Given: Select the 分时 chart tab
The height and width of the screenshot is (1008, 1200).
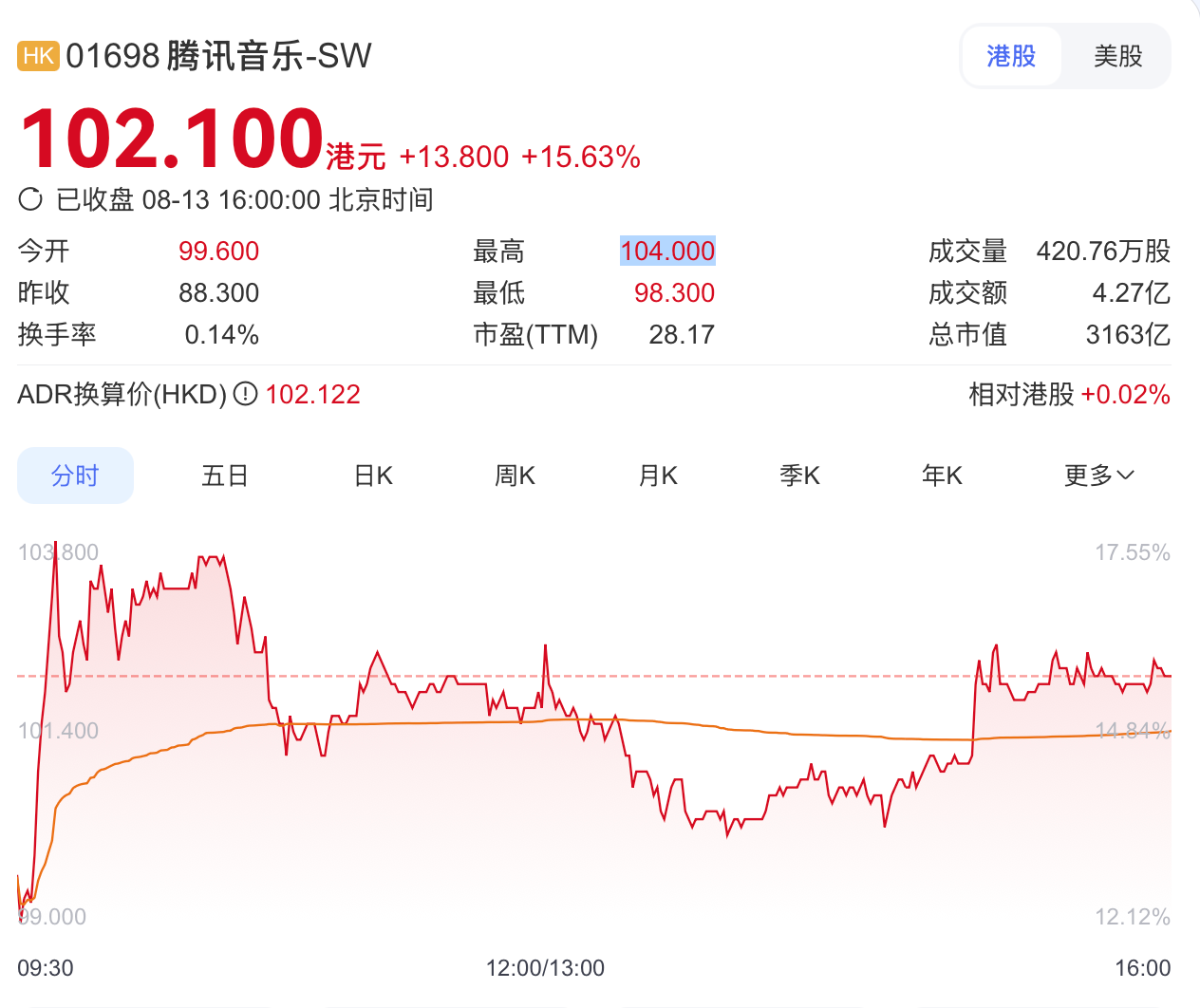Looking at the screenshot, I should coord(75,476).
